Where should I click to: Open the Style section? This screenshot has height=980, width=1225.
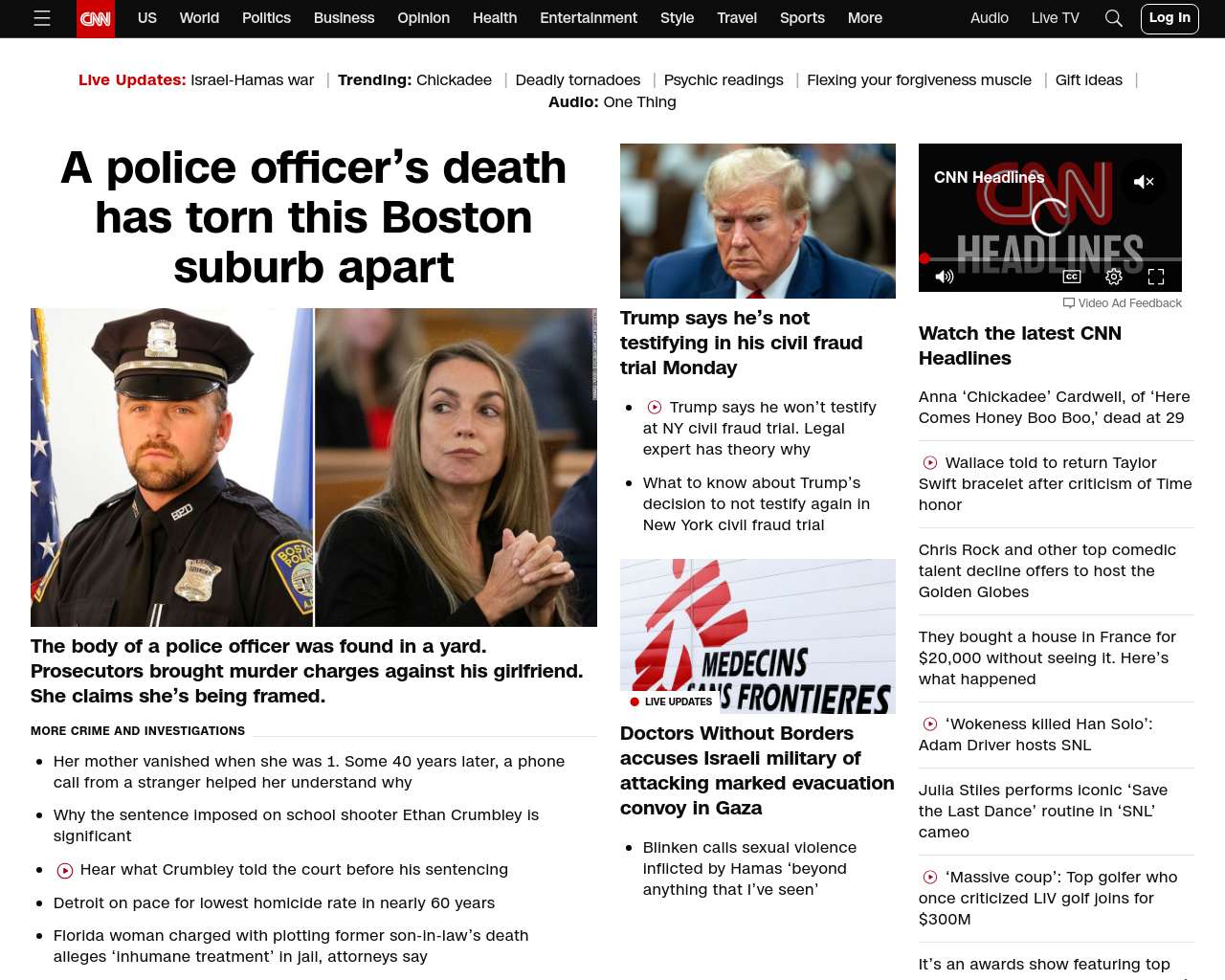coord(677,18)
